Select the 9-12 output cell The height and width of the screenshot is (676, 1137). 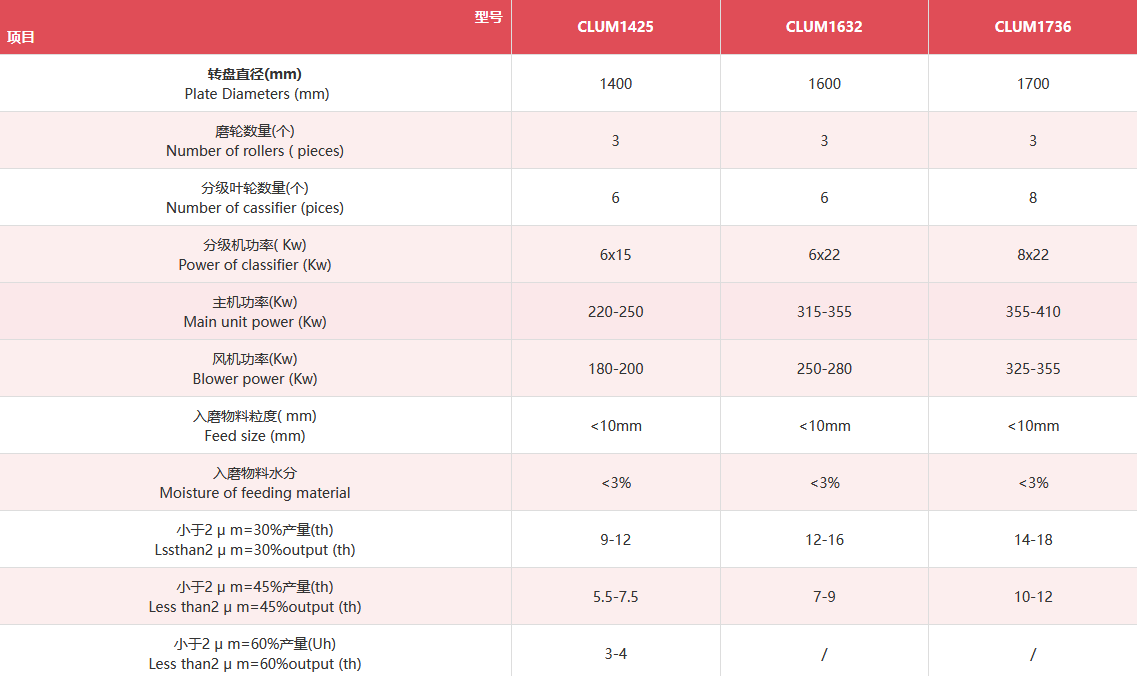click(x=616, y=540)
